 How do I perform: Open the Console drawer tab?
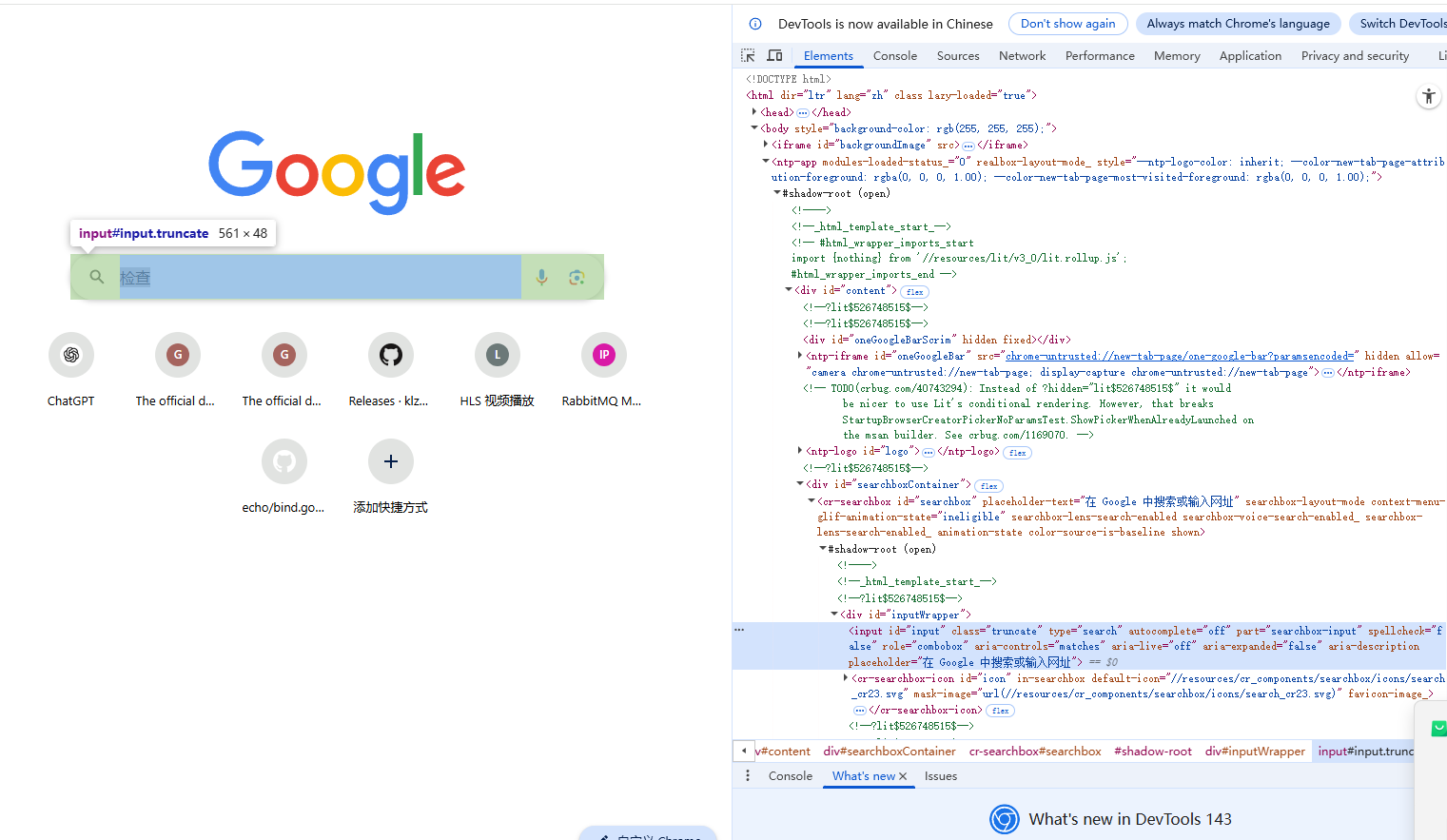click(x=791, y=776)
